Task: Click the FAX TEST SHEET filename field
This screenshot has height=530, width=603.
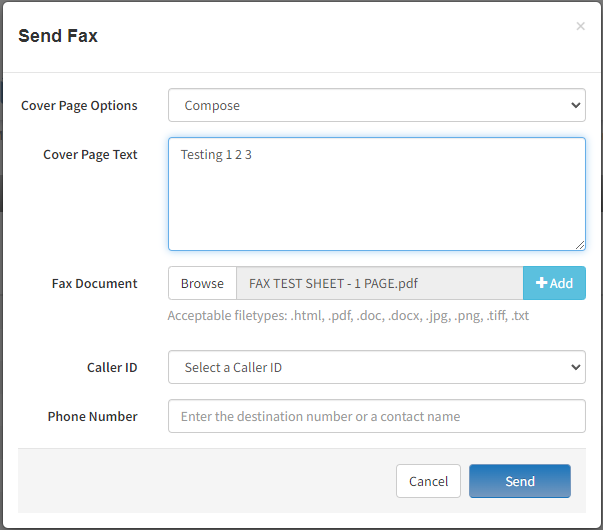Action: point(380,283)
